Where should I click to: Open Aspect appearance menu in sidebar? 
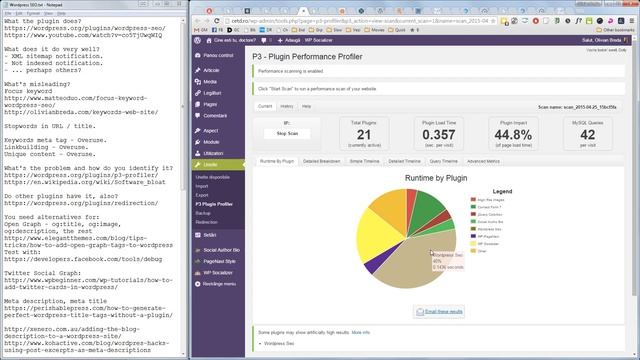[218, 131]
